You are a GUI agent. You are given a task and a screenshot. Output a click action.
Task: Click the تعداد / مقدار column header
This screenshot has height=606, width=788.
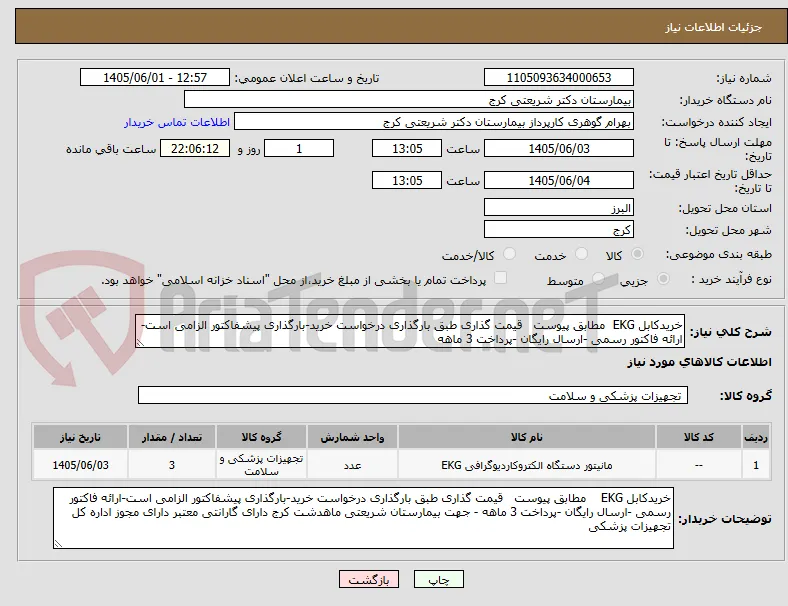(172, 437)
